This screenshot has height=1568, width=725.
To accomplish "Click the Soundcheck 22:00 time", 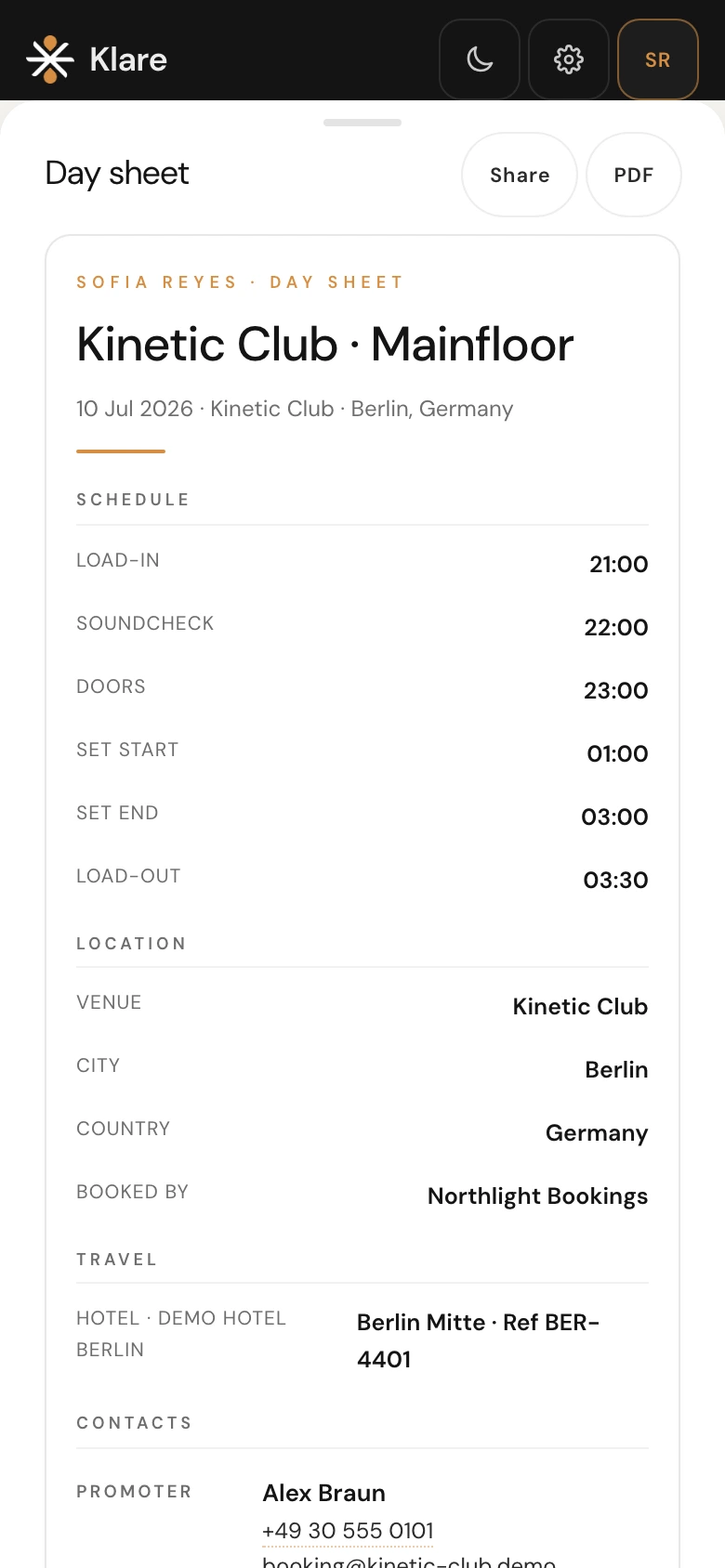I will [x=616, y=627].
